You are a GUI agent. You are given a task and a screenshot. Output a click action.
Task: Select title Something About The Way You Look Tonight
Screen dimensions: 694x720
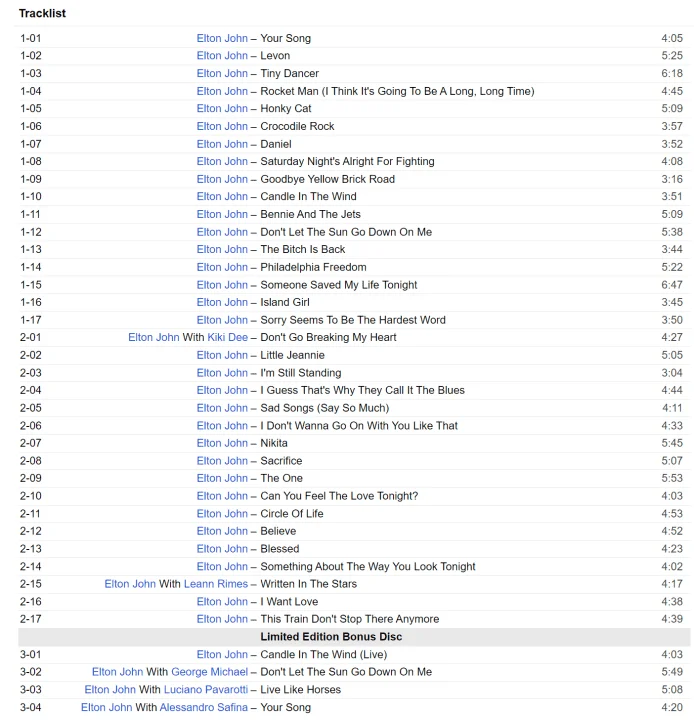tap(368, 566)
